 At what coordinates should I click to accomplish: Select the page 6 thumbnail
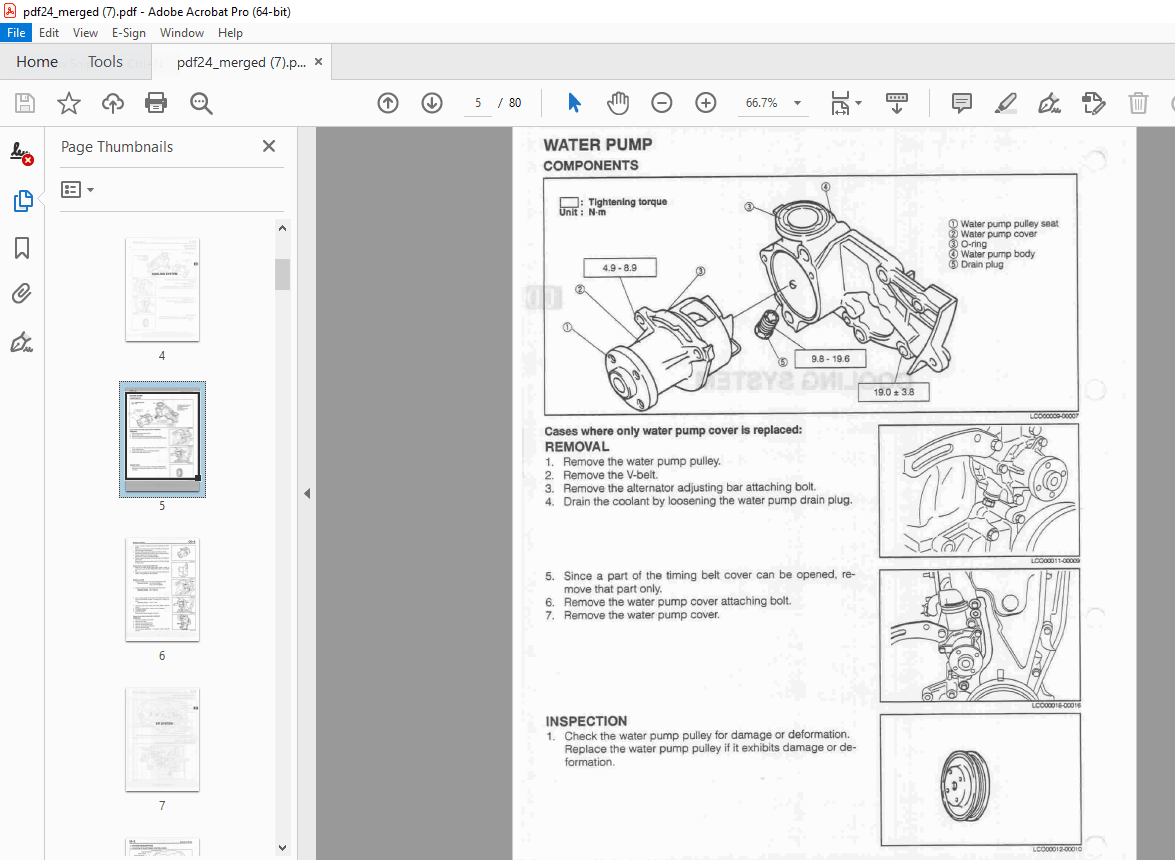click(162, 589)
